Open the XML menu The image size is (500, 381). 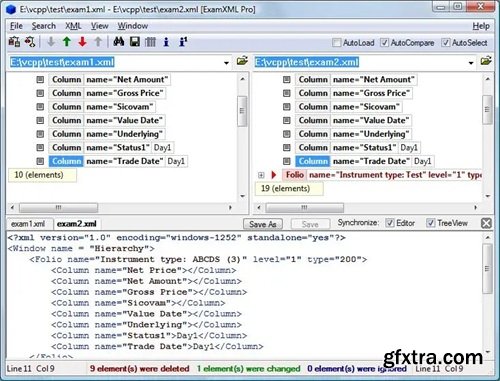(x=73, y=26)
